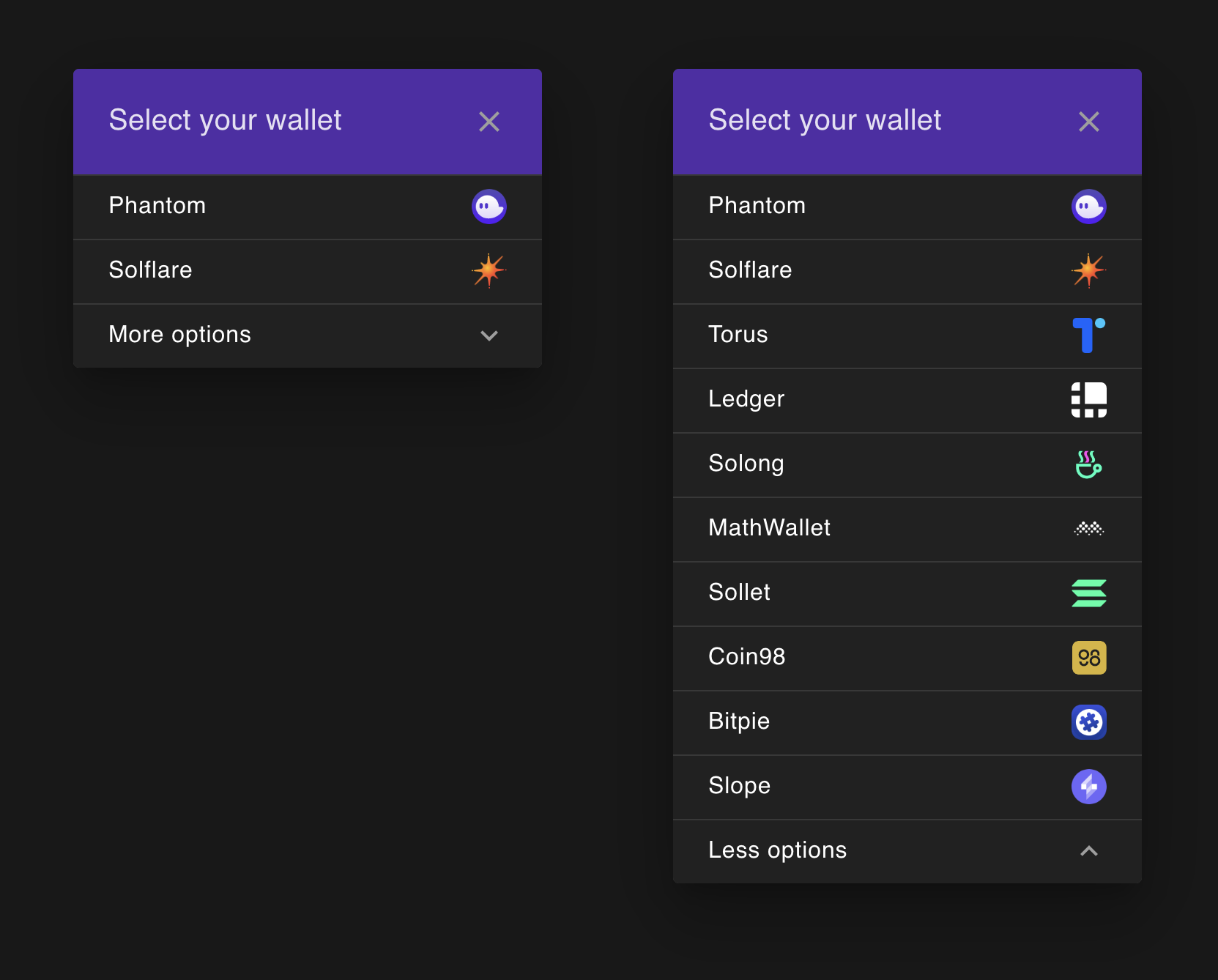Viewport: 1218px width, 980px height.
Task: Choose the Bitpie wallet
Action: click(907, 723)
